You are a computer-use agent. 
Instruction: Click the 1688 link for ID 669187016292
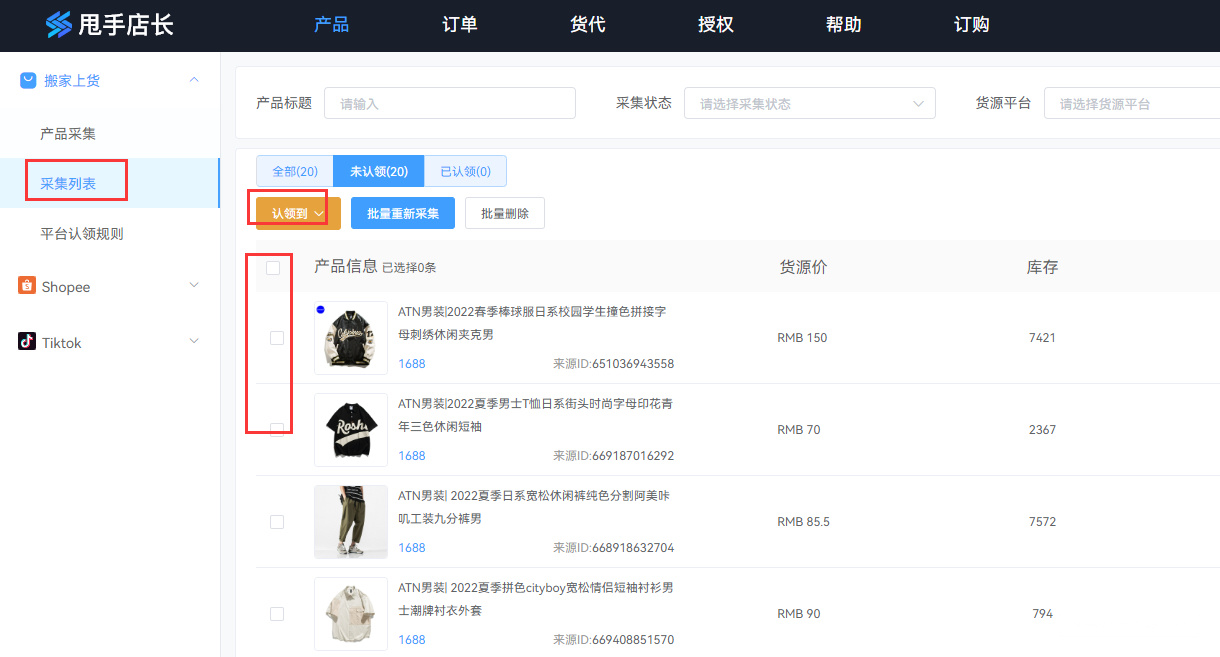412,456
